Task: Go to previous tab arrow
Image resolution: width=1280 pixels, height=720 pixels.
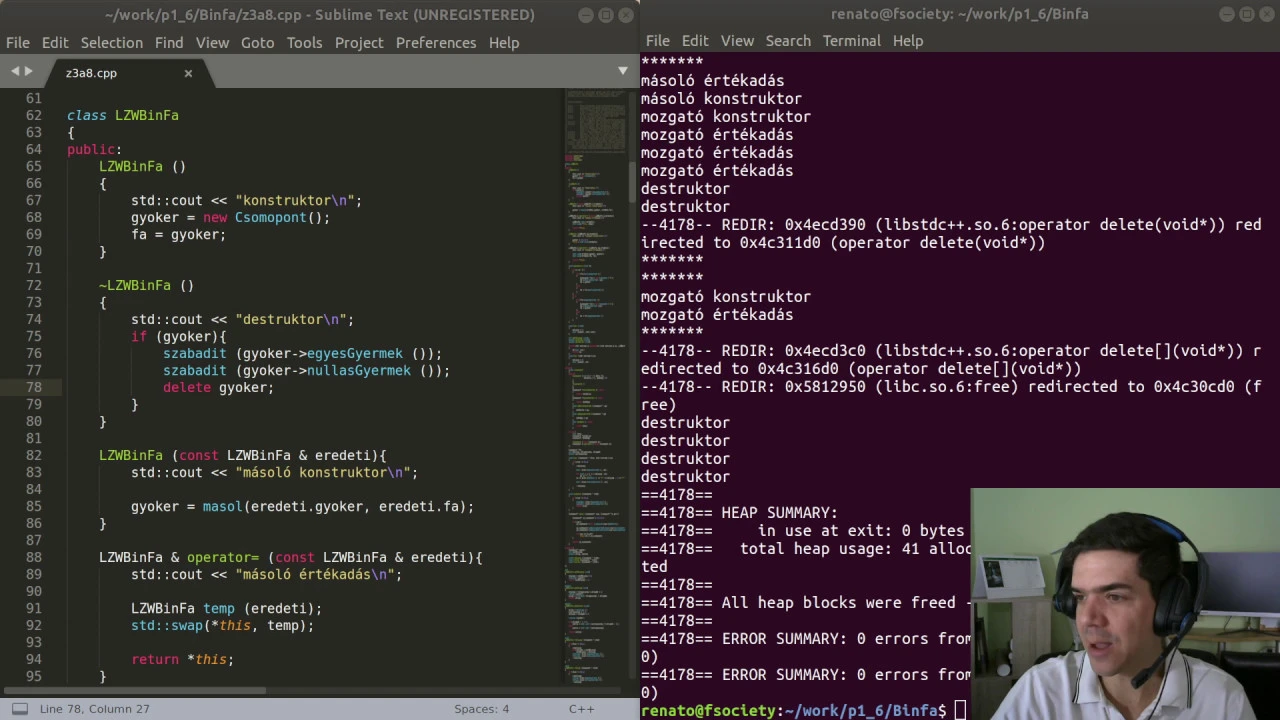Action: click(15, 72)
